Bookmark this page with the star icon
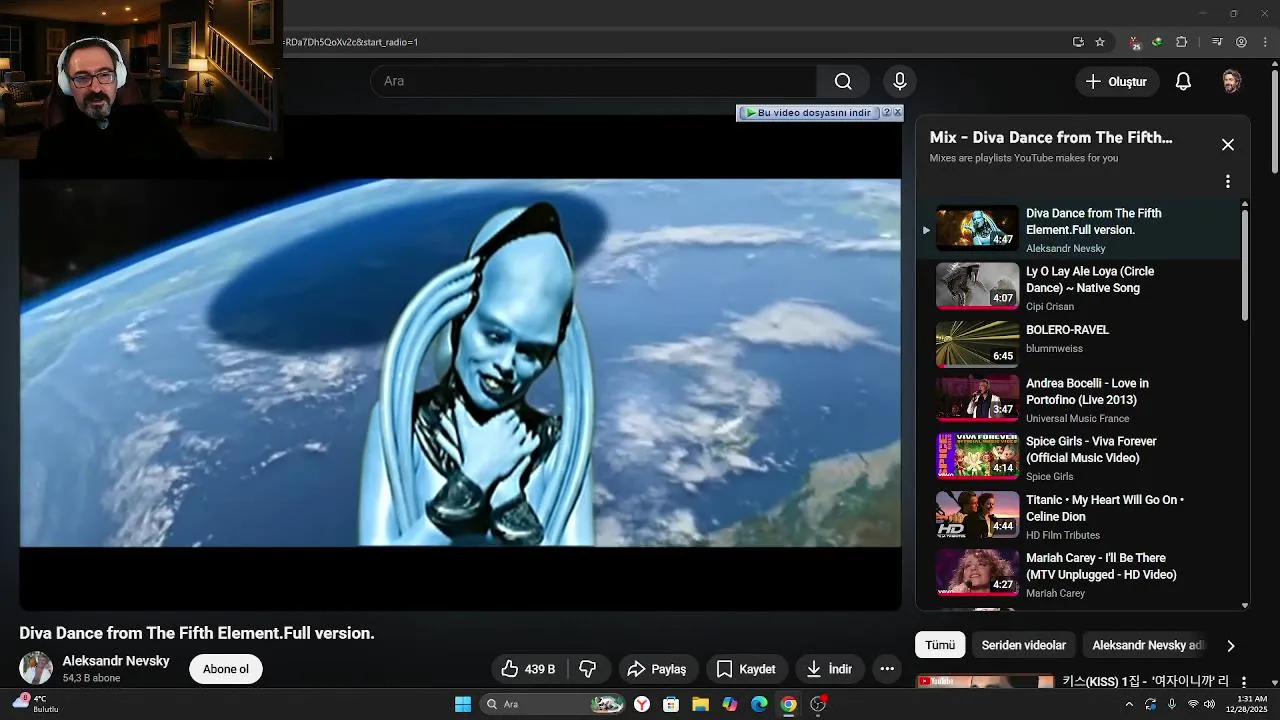The height and width of the screenshot is (720, 1280). (x=1100, y=42)
